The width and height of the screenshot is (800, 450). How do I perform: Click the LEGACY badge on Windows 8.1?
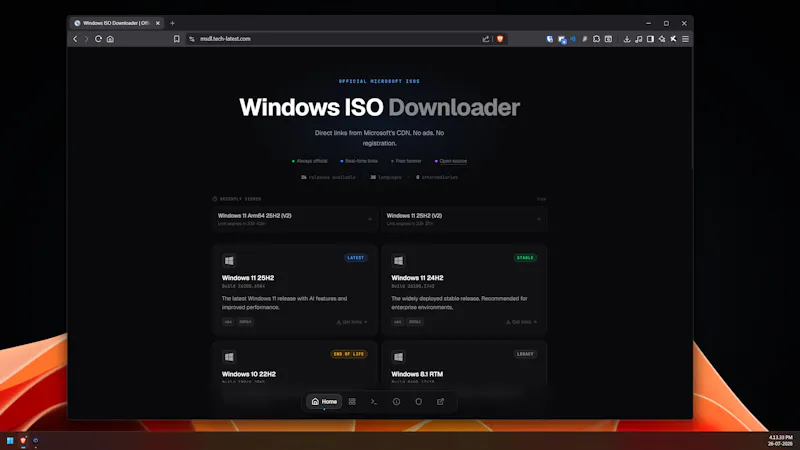point(525,354)
